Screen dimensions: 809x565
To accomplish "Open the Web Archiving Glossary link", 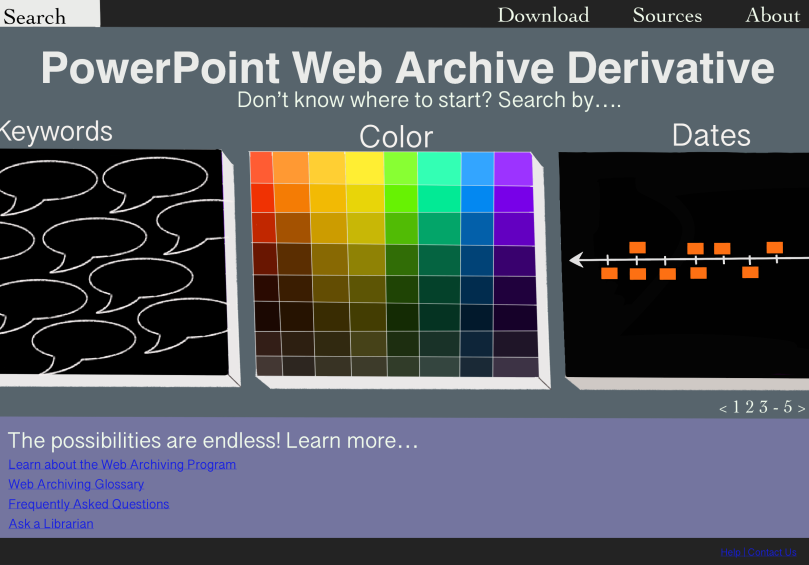I will pos(76,484).
